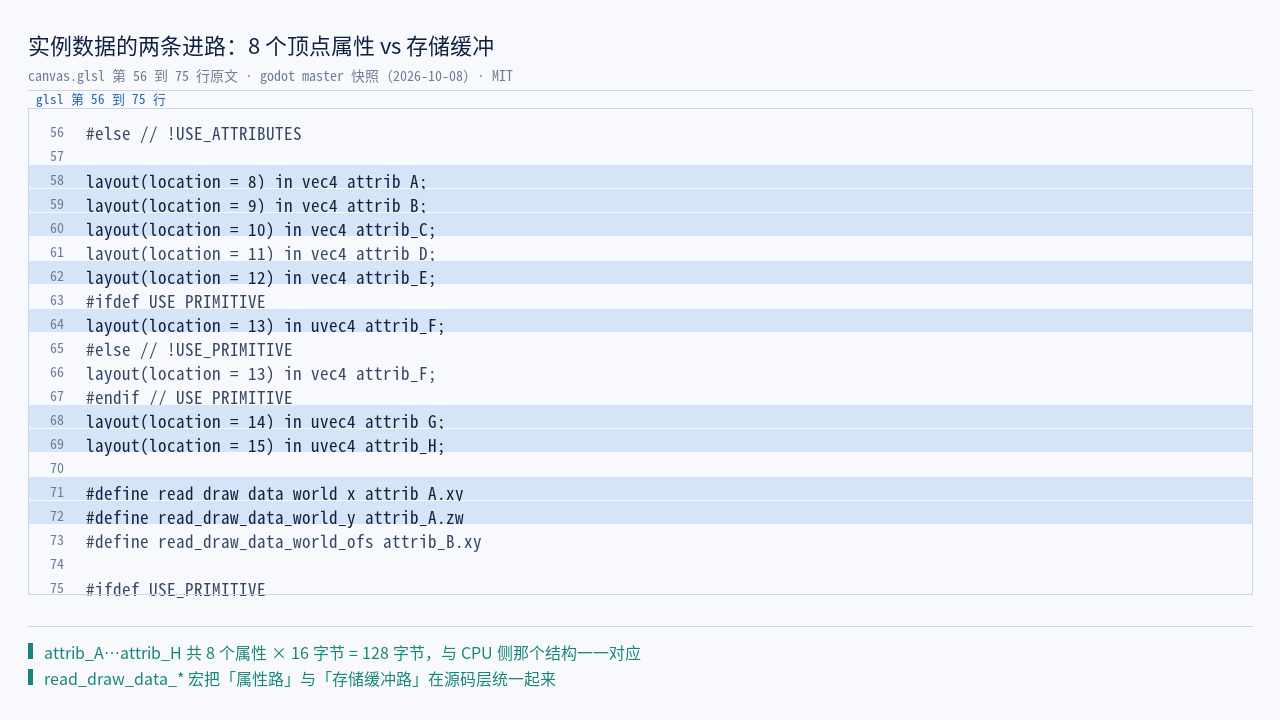This screenshot has width=1280, height=720.
Task: Click the note about 8 个属性 × 16 字节
Action: (342, 653)
